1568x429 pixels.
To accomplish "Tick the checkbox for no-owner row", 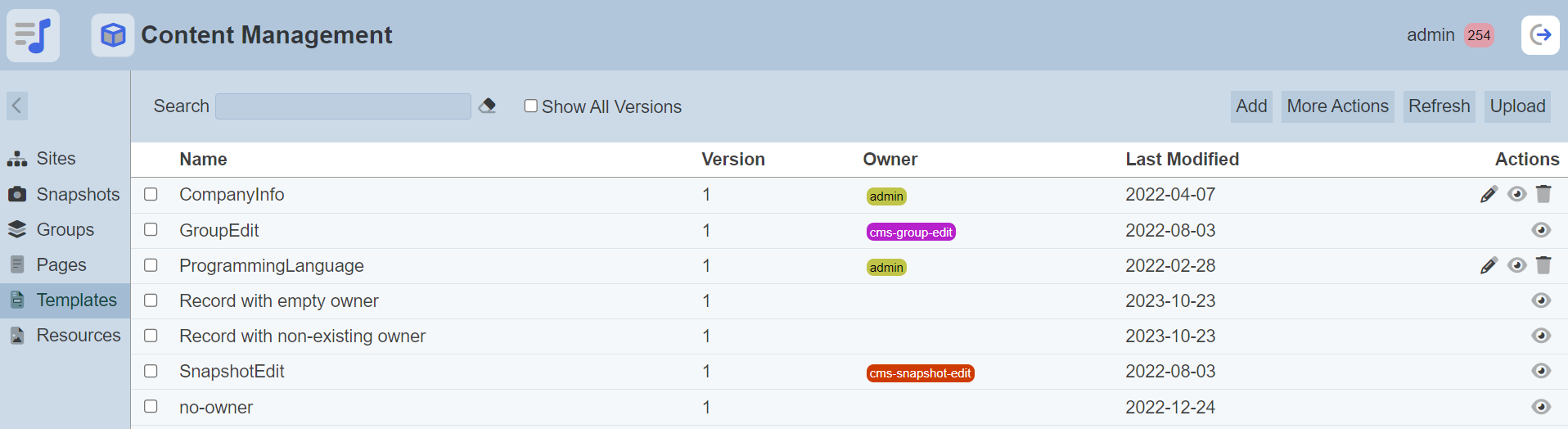I will click(151, 406).
